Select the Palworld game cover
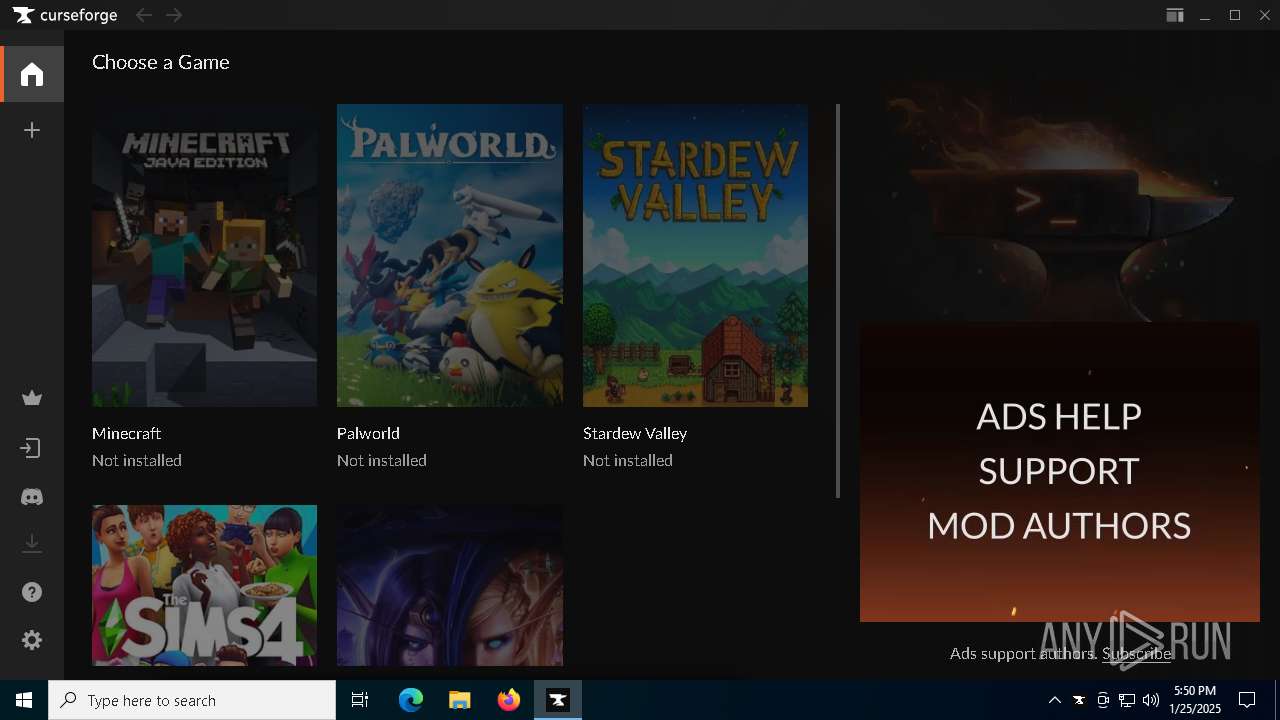This screenshot has width=1280, height=720. (x=450, y=255)
